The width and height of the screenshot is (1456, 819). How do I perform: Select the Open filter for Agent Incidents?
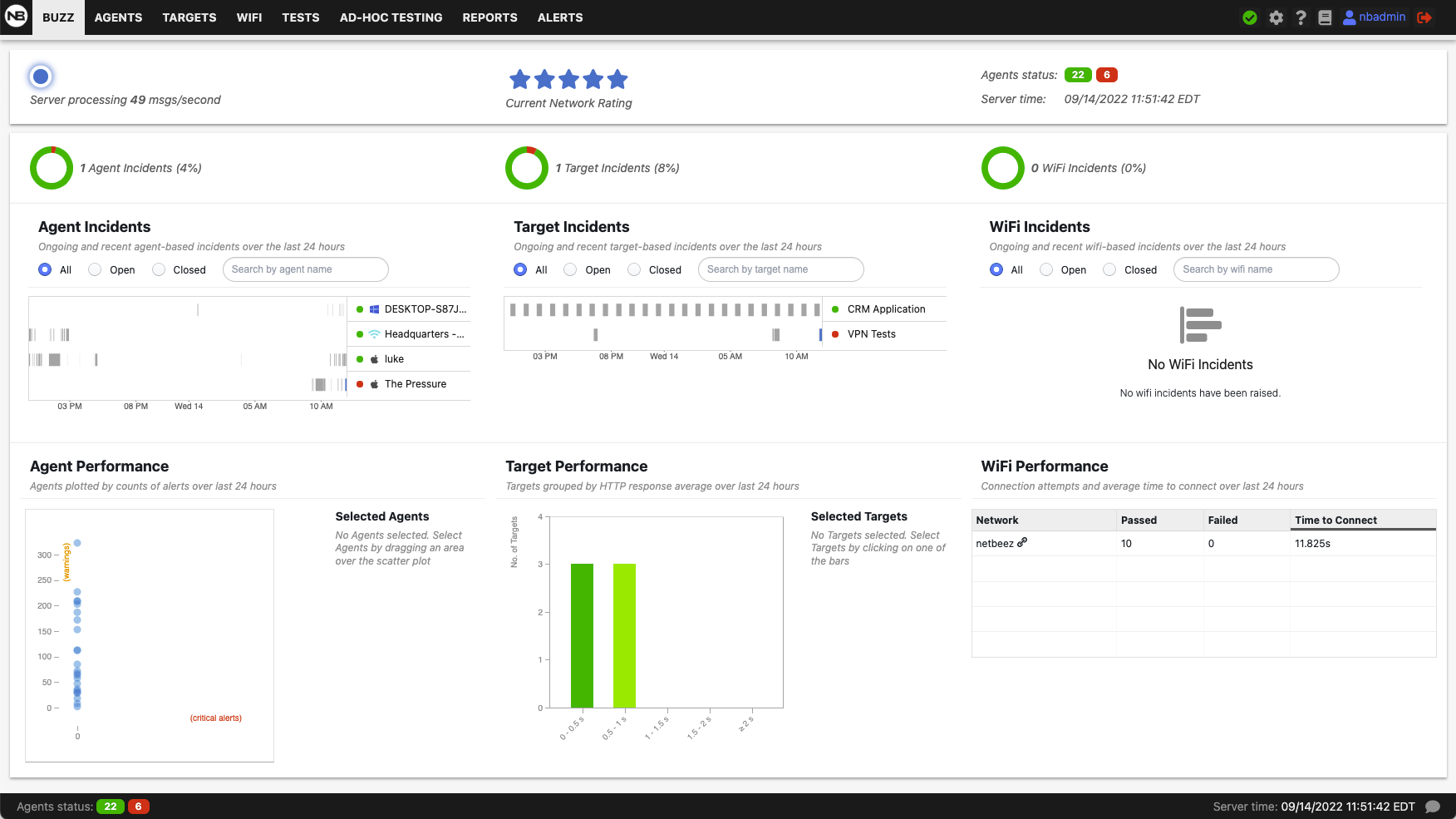pyautogui.click(x=94, y=269)
